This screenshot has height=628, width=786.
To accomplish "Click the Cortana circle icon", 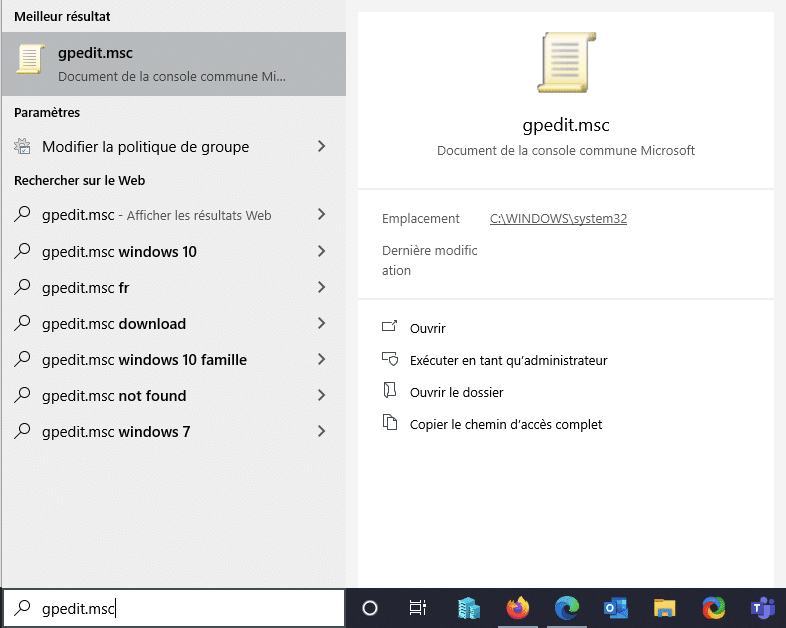I will (369, 607).
